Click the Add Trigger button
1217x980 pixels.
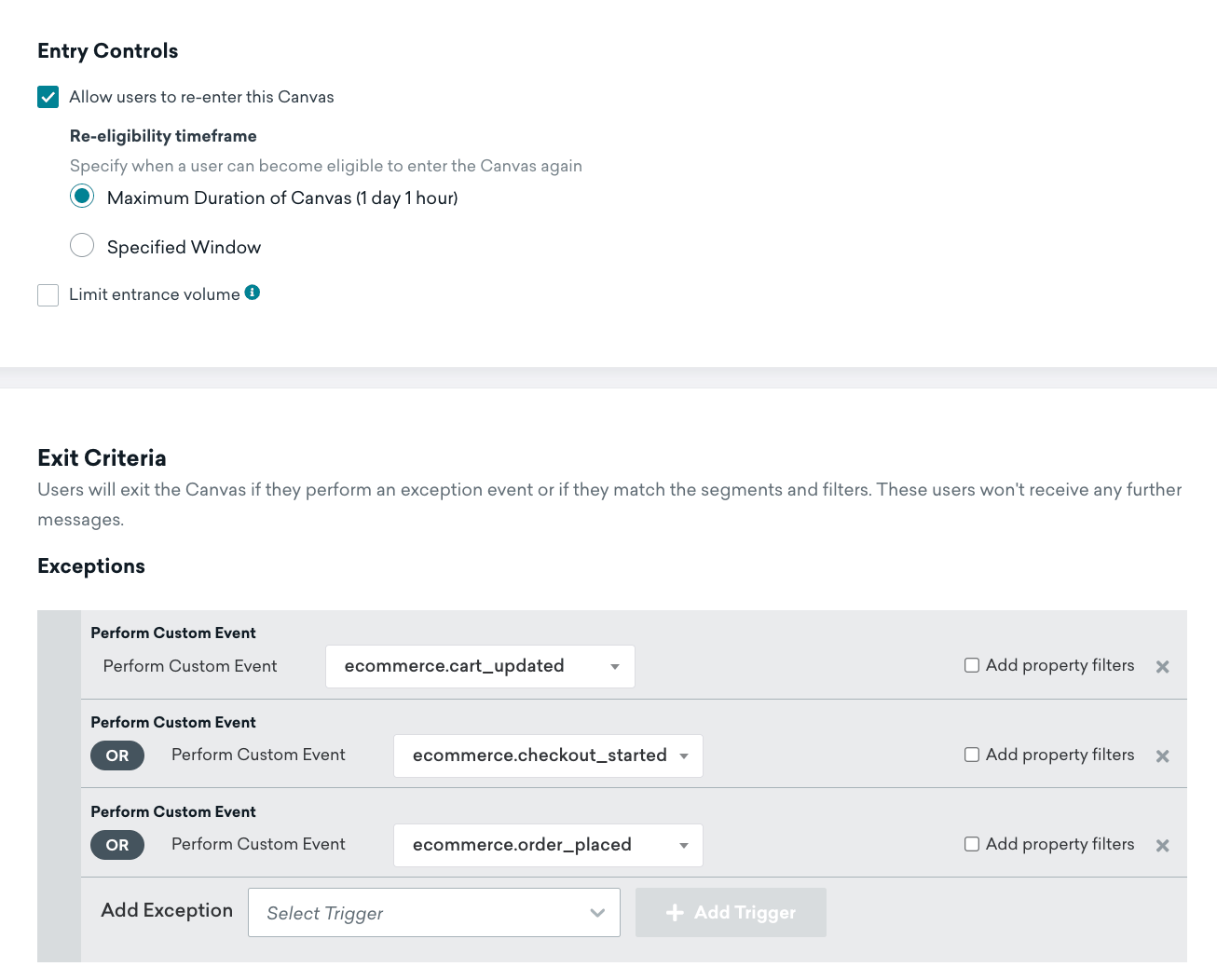point(731,913)
